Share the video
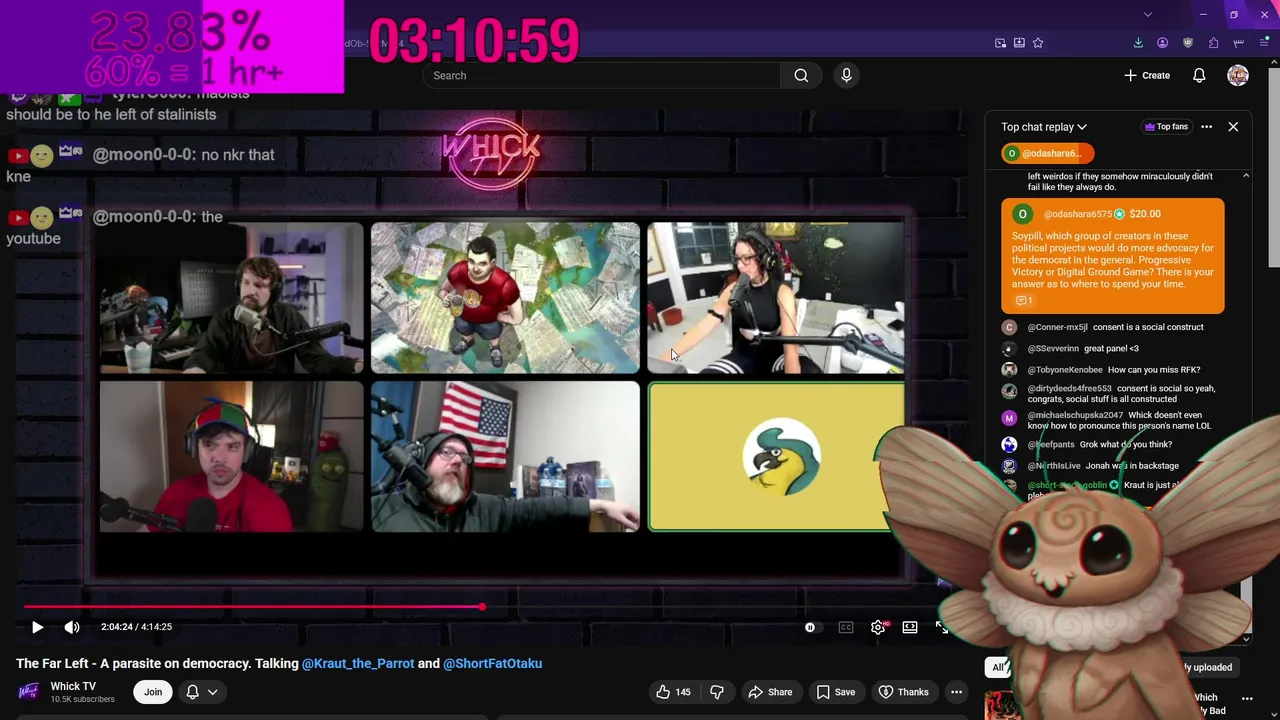The width and height of the screenshot is (1280, 720). tap(770, 692)
